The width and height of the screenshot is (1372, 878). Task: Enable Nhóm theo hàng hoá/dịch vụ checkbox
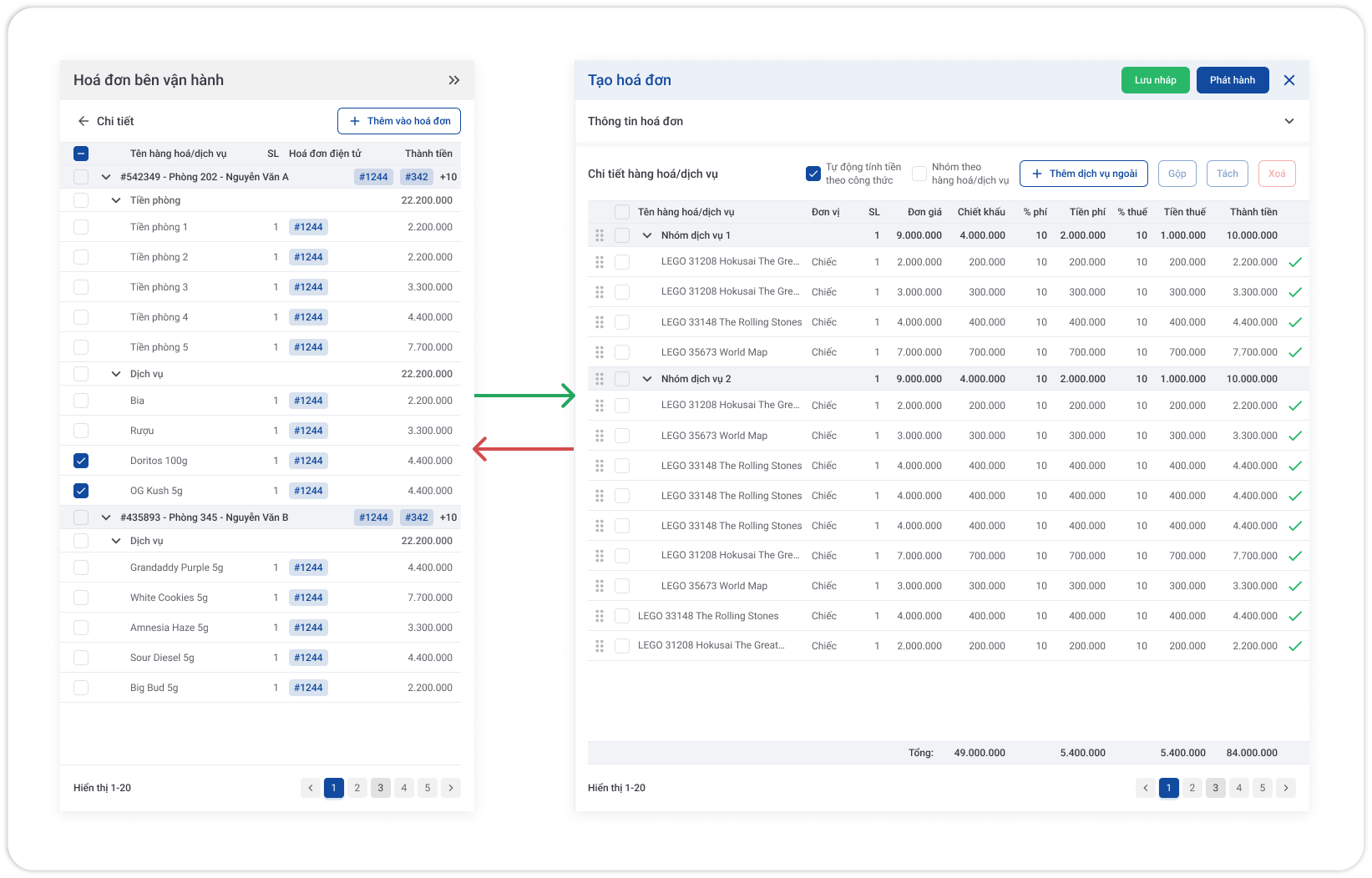pyautogui.click(x=919, y=174)
